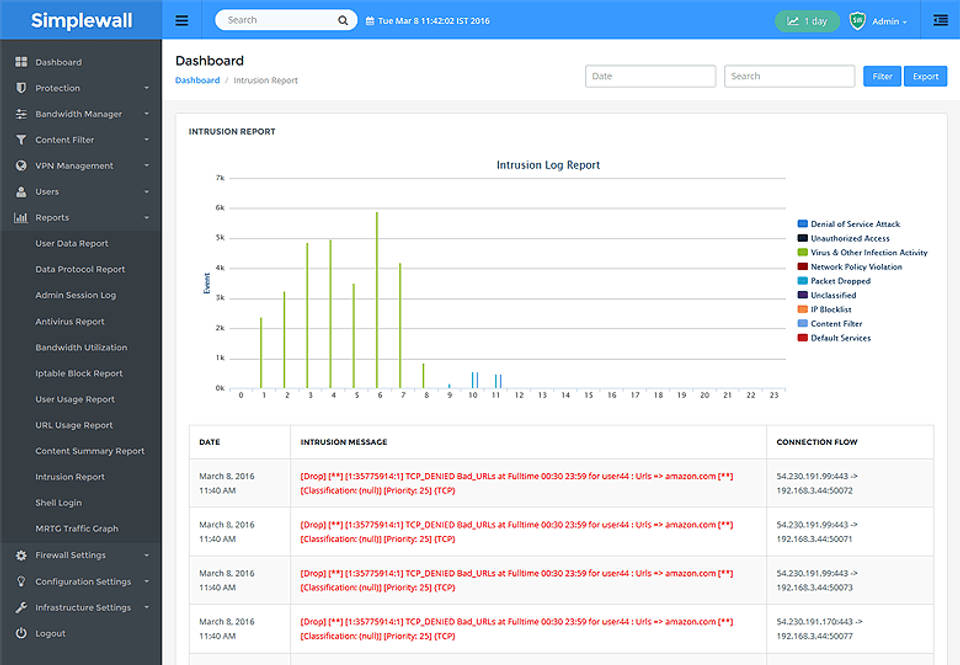Screen dimensions: 960x665
Task: Click the Reports bar-chart icon
Action: pyautogui.click(x=22, y=217)
